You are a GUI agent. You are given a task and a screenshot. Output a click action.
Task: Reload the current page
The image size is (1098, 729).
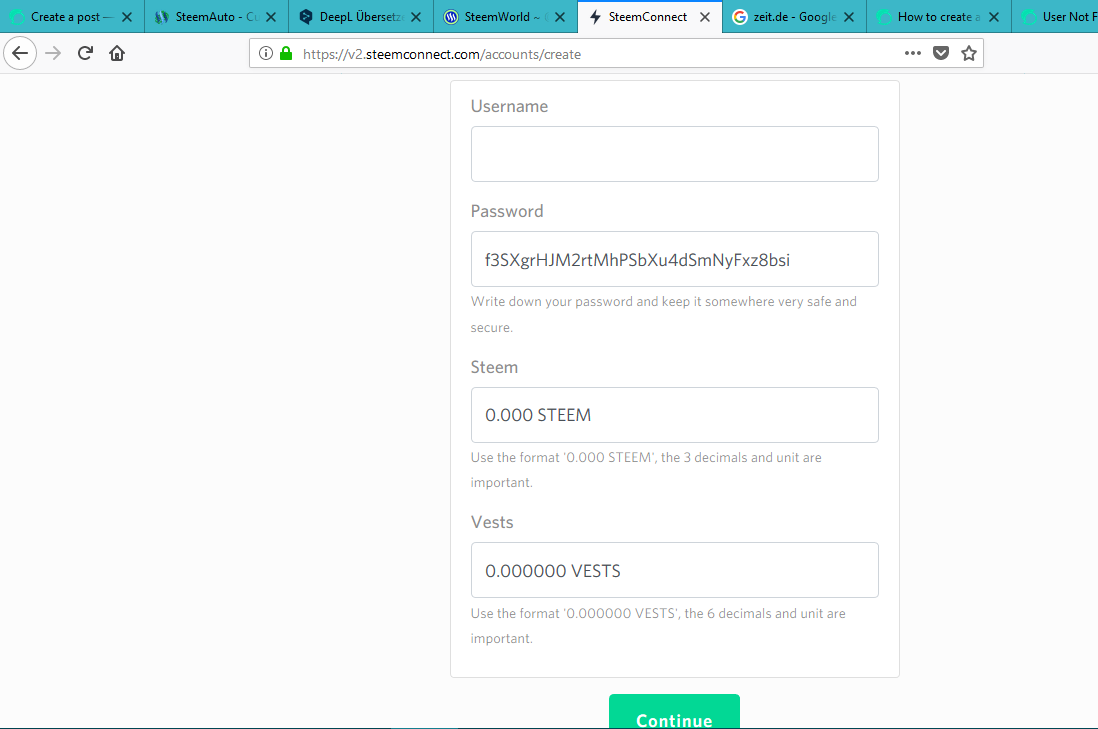(85, 53)
